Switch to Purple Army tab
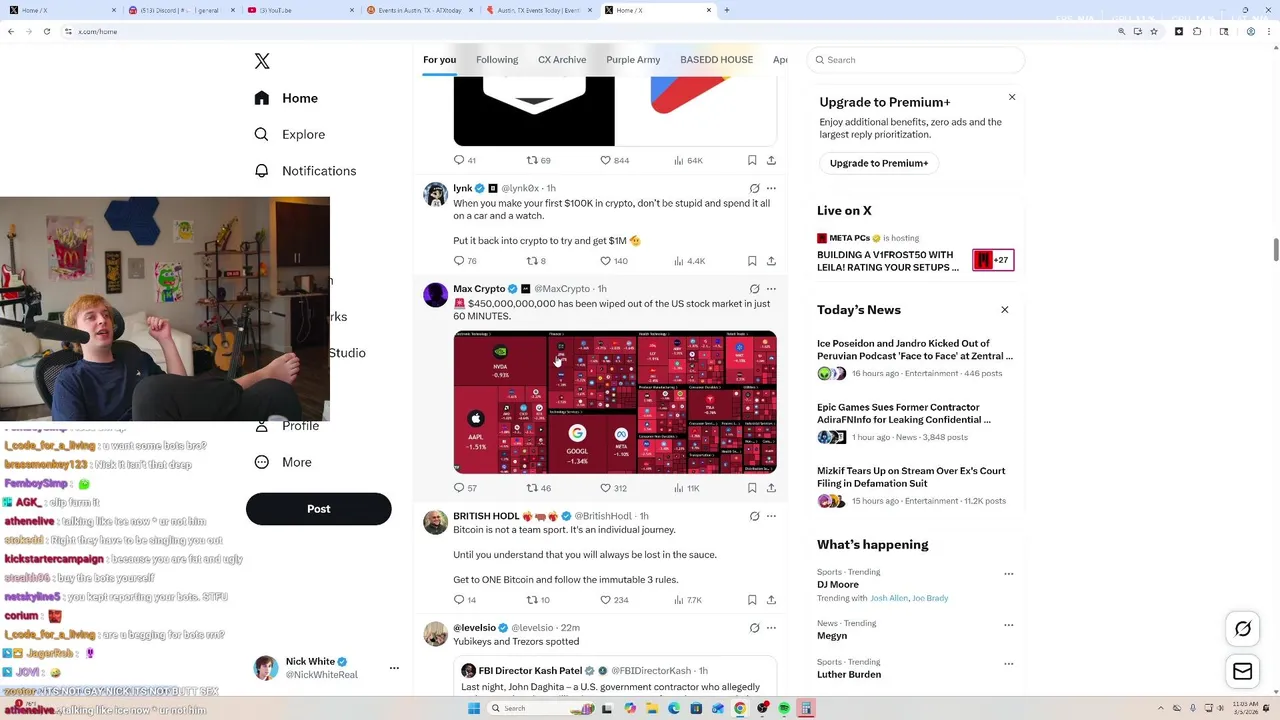This screenshot has width=1280, height=720. coord(633,60)
